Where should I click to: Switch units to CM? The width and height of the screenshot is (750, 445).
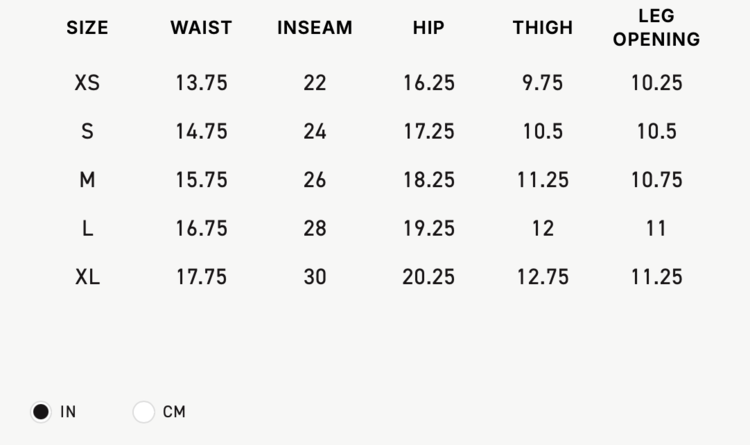pyautogui.click(x=144, y=411)
